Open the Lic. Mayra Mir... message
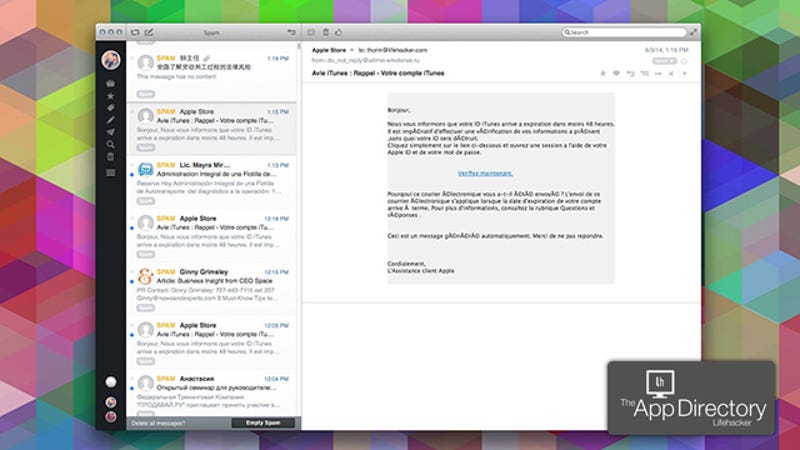This screenshot has height=450, width=800. tap(212, 183)
